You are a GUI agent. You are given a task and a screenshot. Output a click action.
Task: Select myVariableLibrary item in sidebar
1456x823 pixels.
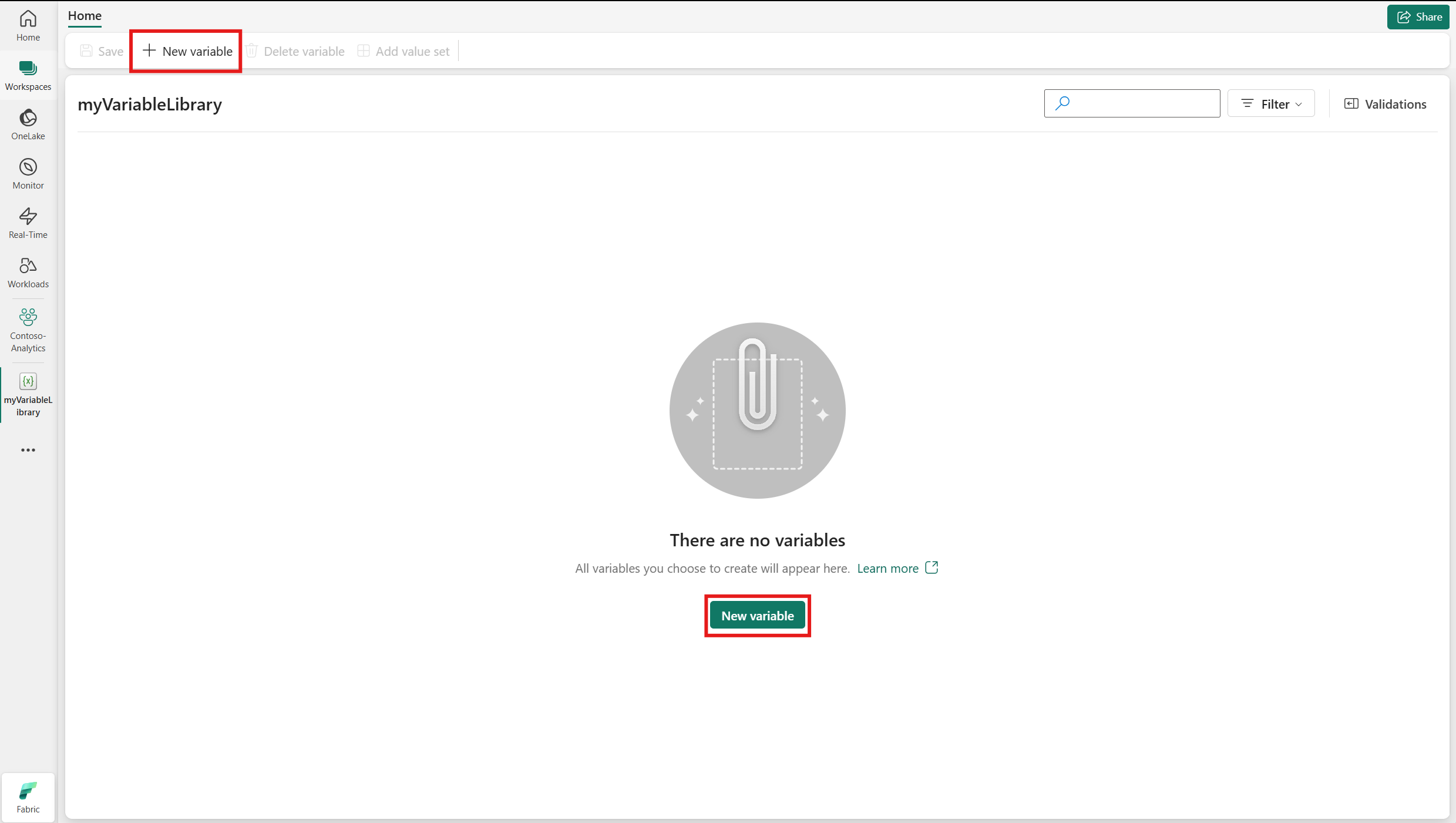[x=28, y=394]
